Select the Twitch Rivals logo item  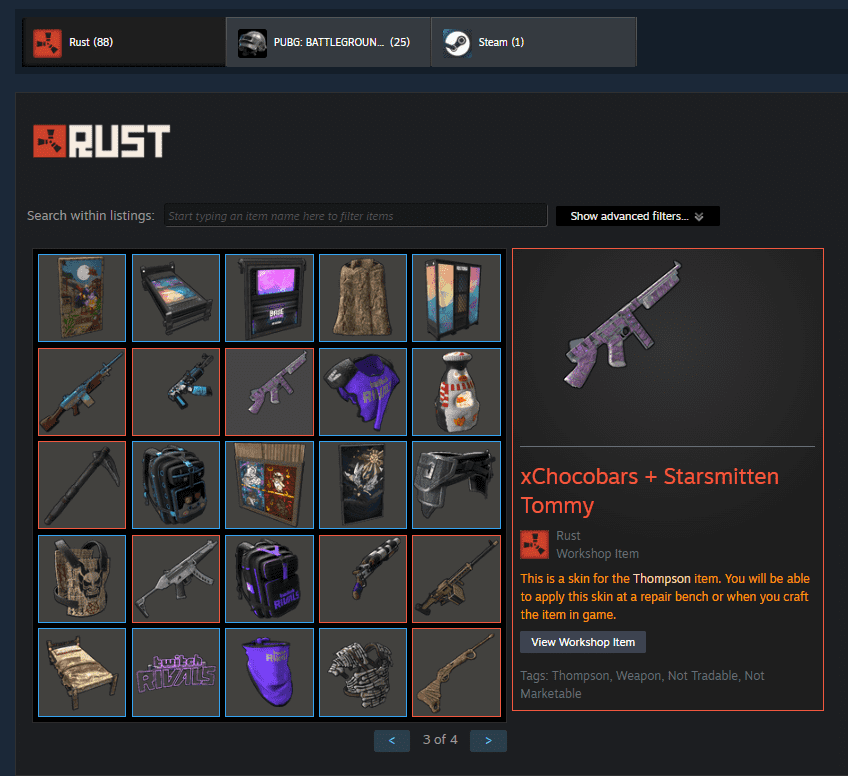pyautogui.click(x=176, y=672)
